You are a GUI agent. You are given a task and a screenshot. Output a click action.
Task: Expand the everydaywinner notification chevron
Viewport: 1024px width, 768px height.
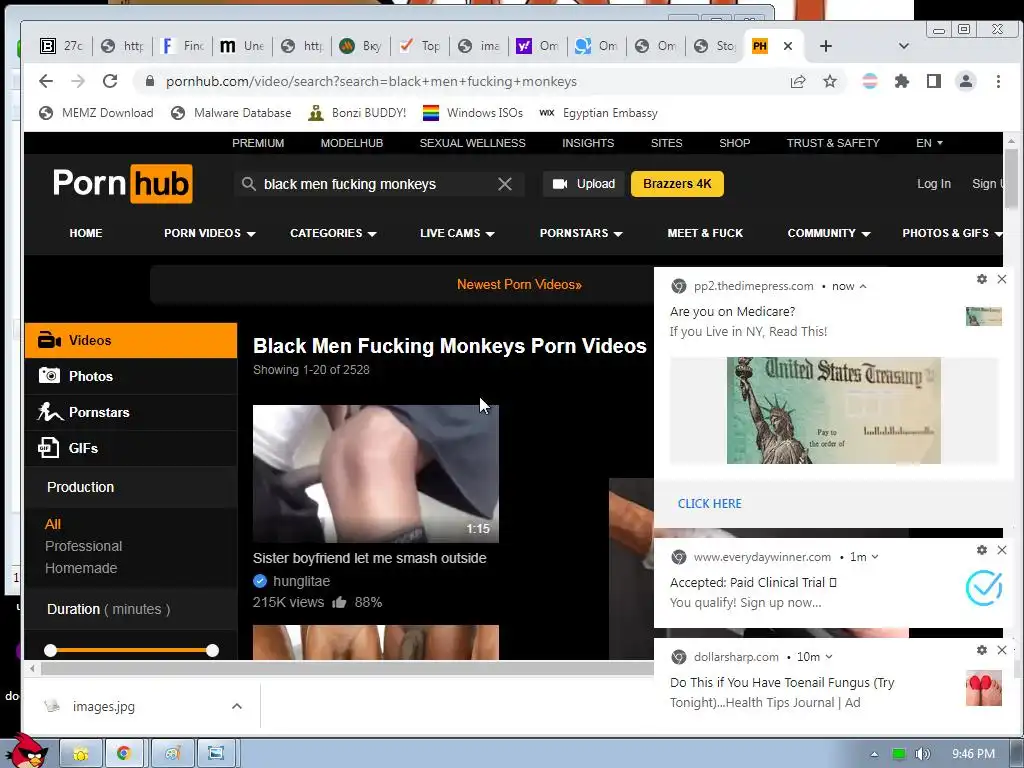[875, 557]
